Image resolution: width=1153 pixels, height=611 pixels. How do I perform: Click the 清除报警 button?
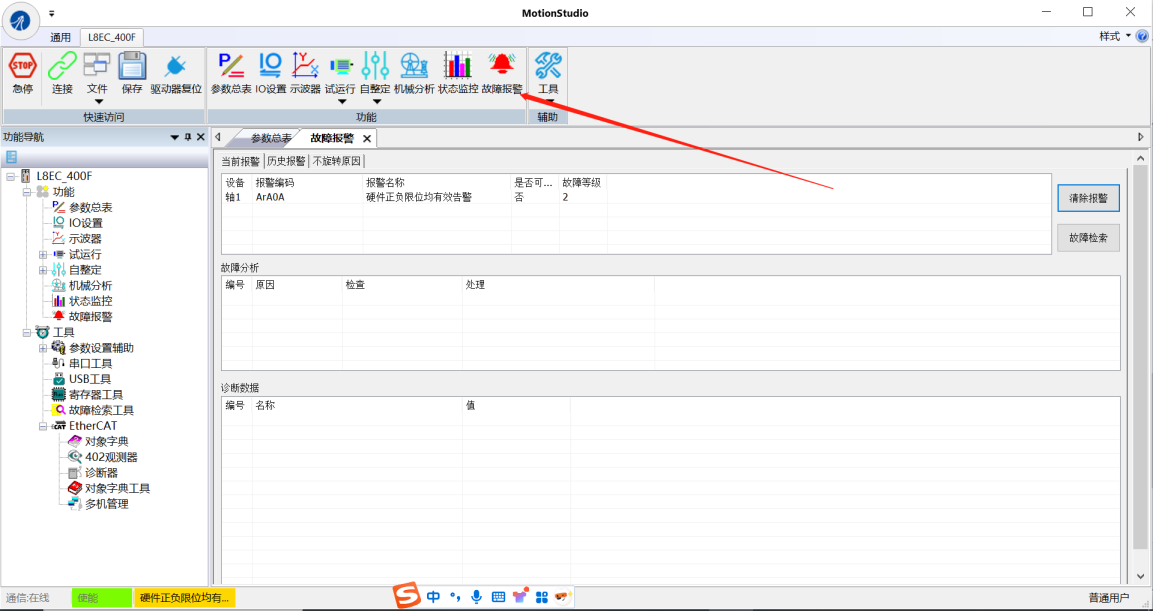pyautogui.click(x=1088, y=198)
